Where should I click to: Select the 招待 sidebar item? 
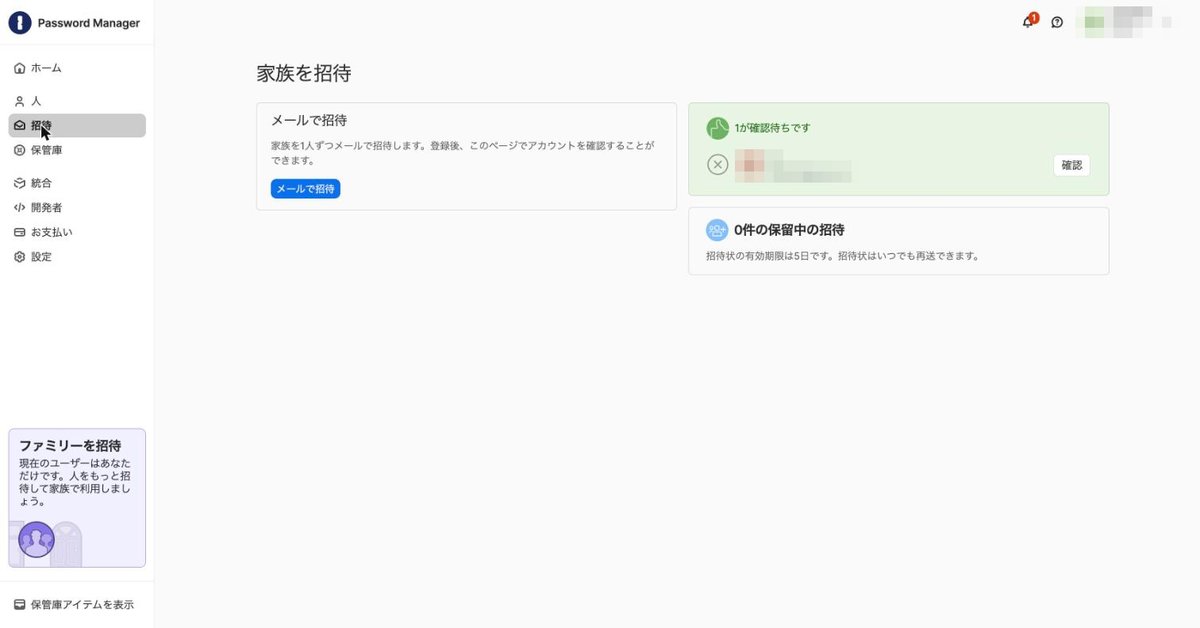(77, 125)
